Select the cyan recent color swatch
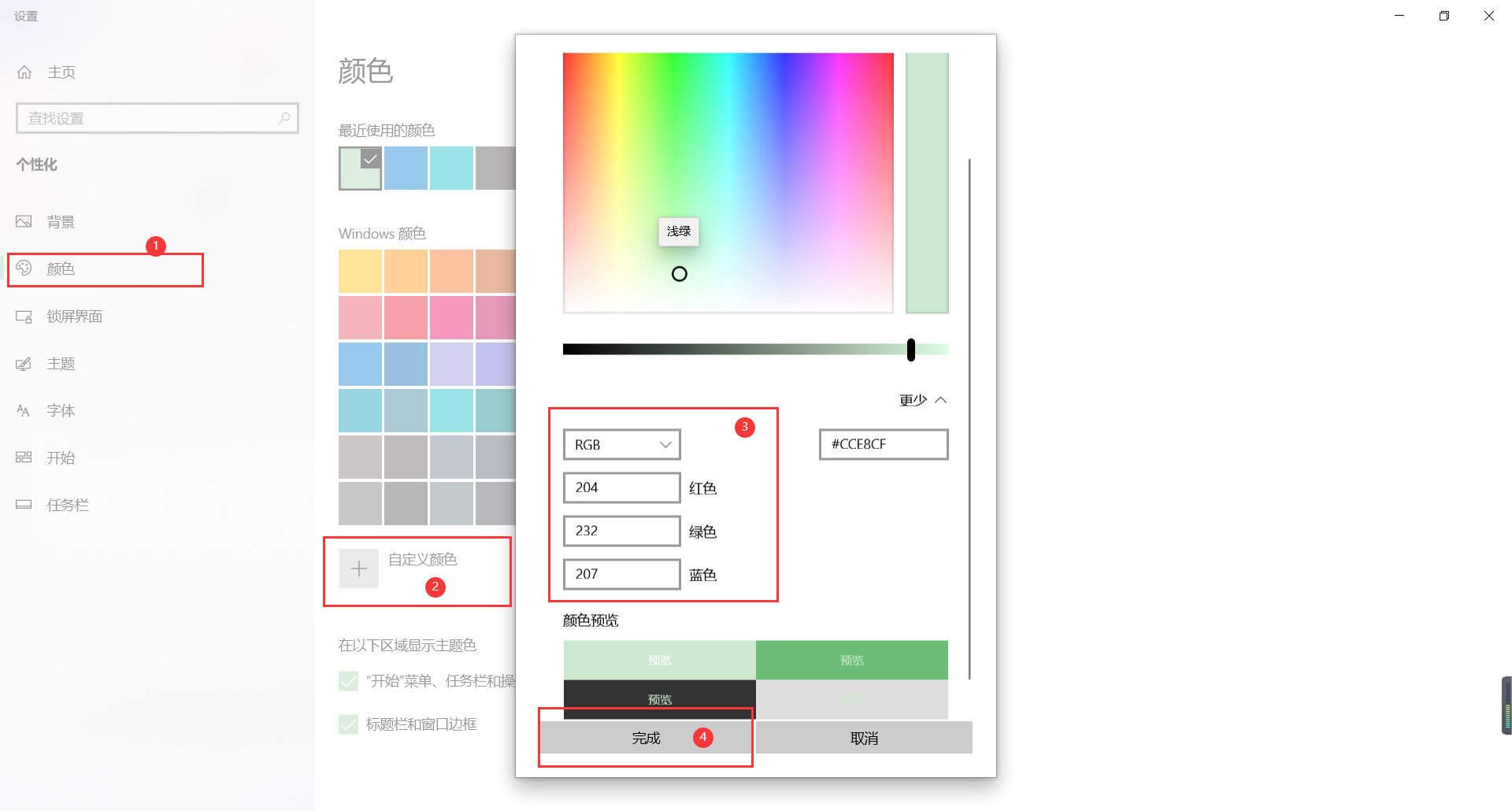1512x811 pixels. click(452, 168)
